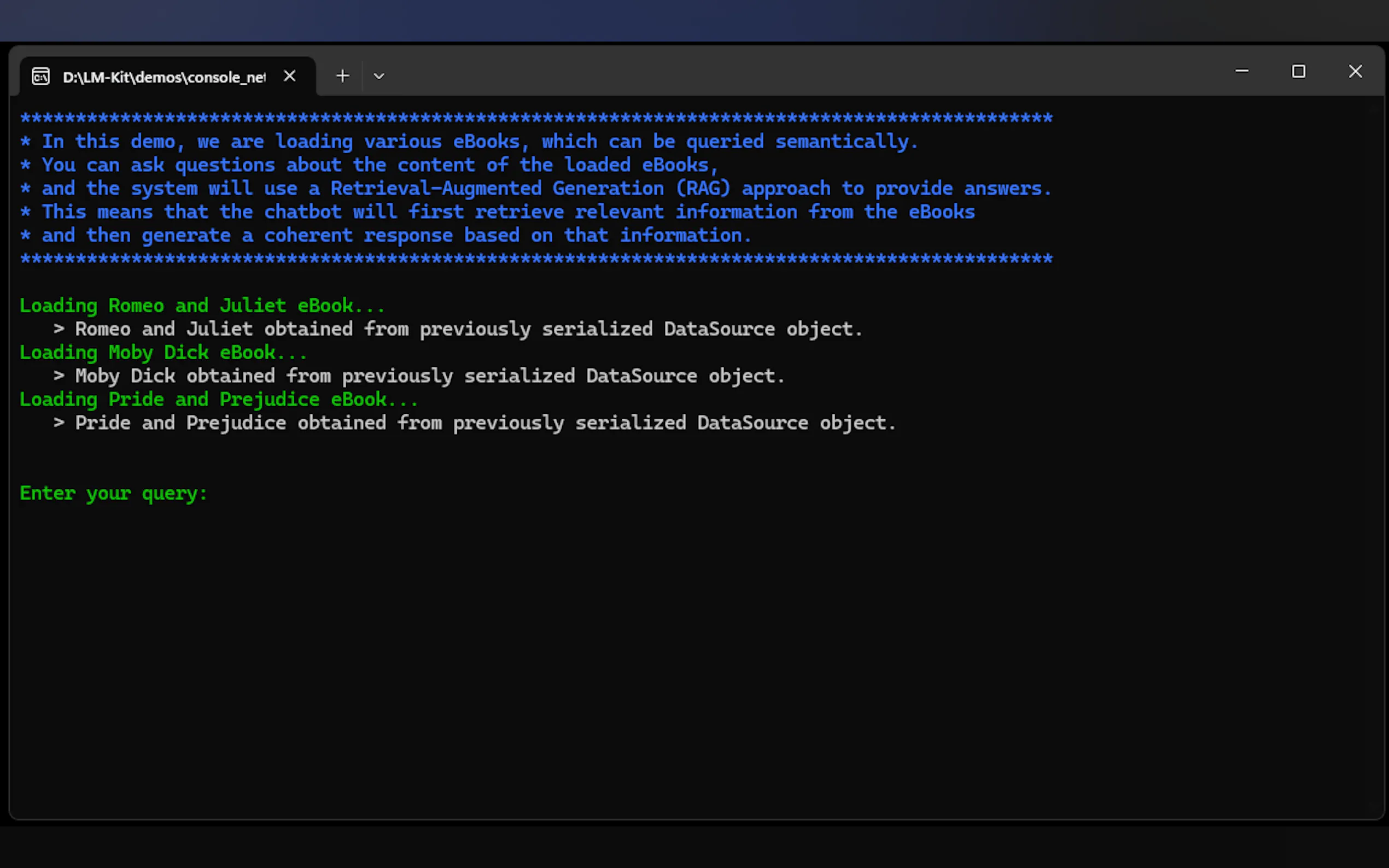Viewport: 1389px width, 868px height.
Task: Select the D:\LM-Kit\demos\console_net tab
Action: tap(164, 77)
